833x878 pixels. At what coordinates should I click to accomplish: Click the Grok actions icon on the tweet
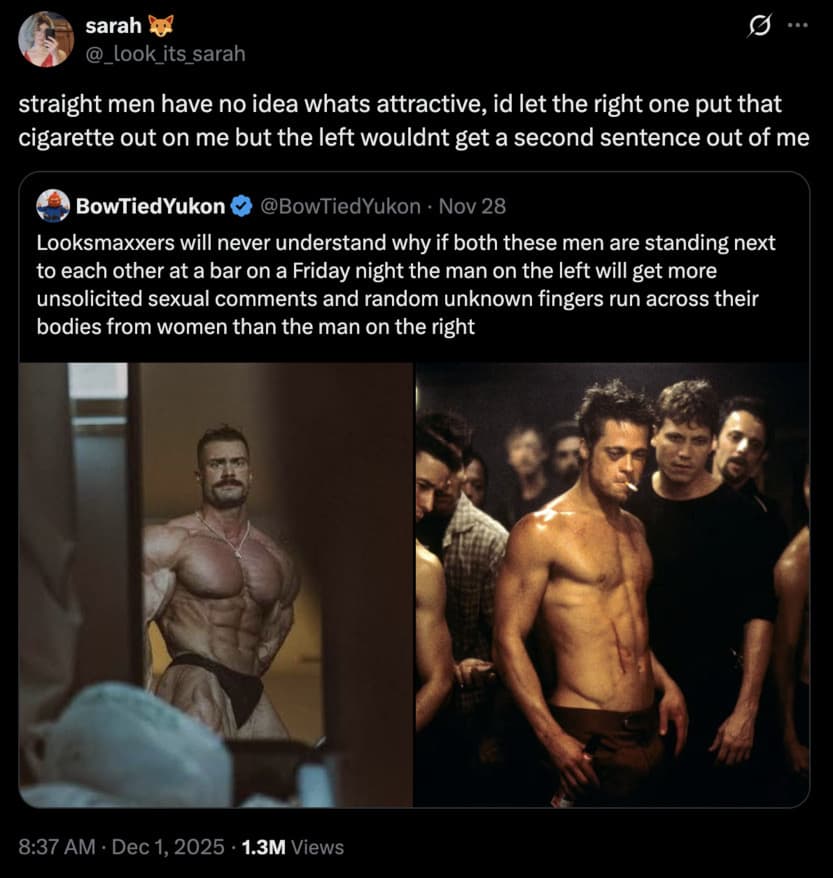click(x=758, y=27)
